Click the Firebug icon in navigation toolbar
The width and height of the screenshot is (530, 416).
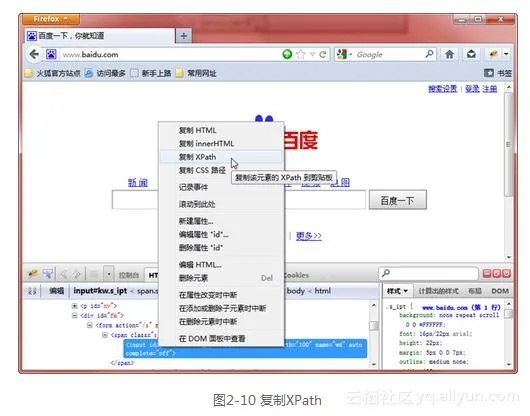tap(493, 54)
